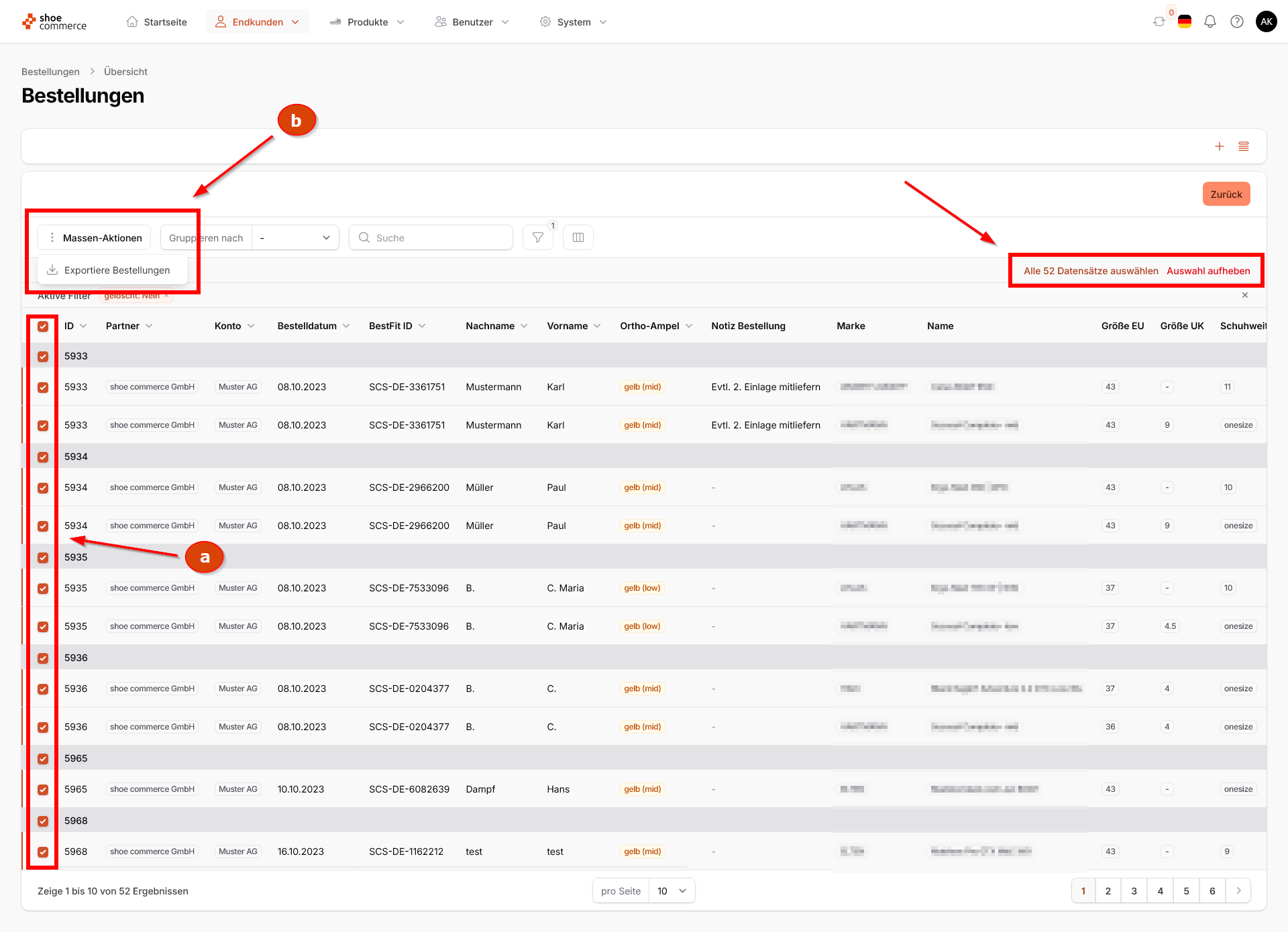The height and width of the screenshot is (932, 1288).
Task: Open notifications bell icon
Action: coord(1210,21)
